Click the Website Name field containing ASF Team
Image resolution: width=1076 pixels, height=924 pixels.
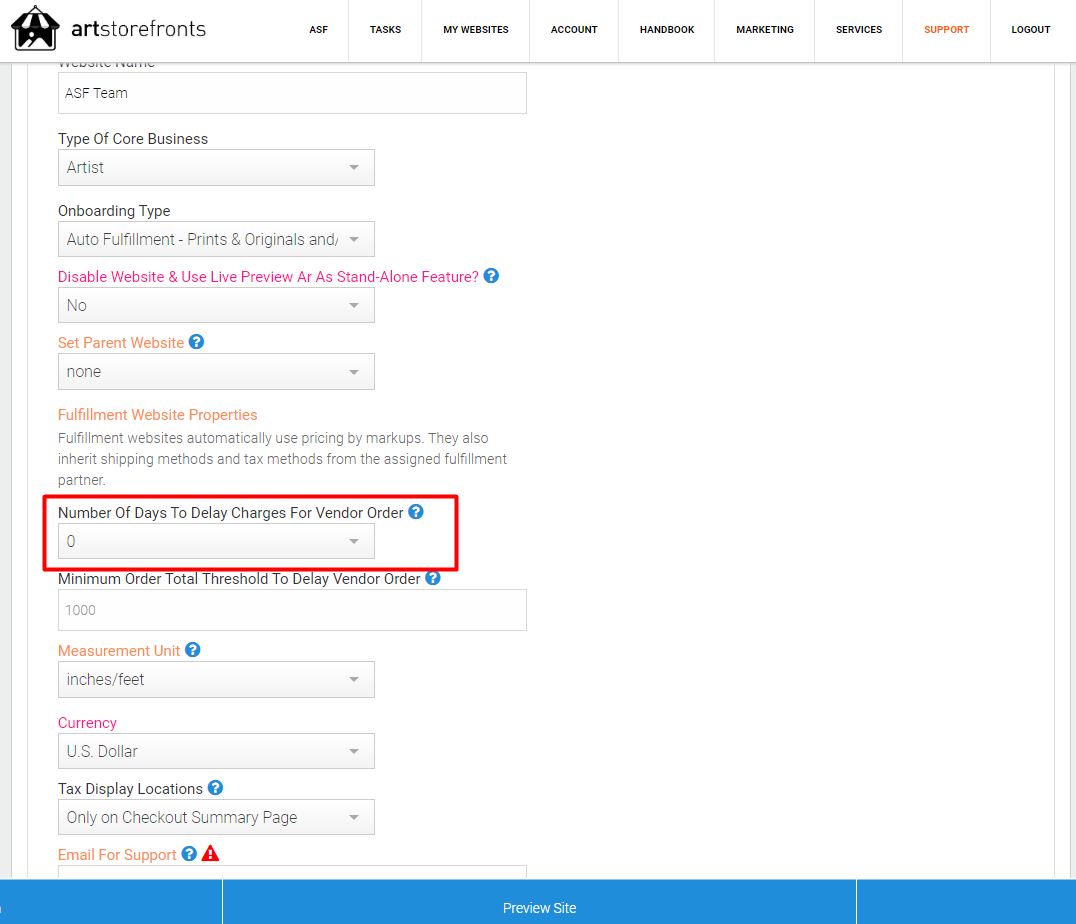pyautogui.click(x=292, y=93)
